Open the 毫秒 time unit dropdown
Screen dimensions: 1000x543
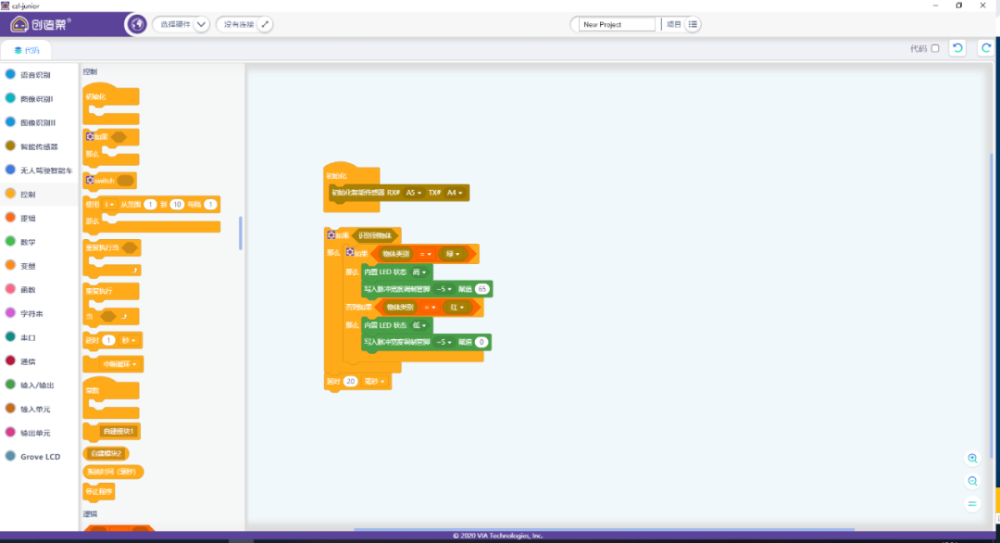point(374,382)
